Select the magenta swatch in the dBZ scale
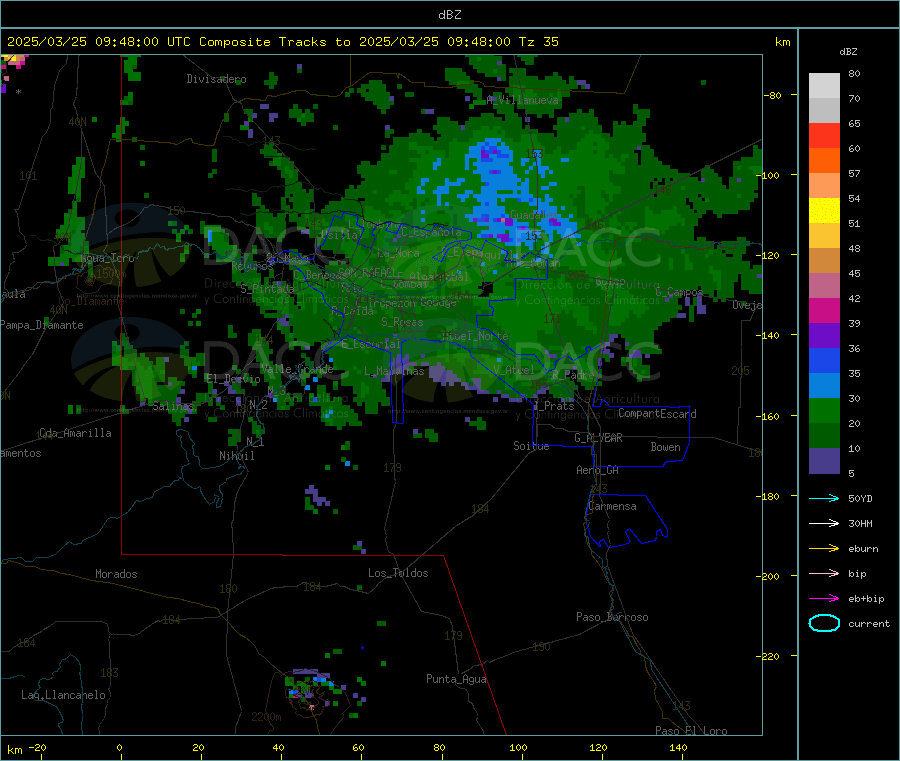Viewport: 900px width, 761px height. (824, 310)
